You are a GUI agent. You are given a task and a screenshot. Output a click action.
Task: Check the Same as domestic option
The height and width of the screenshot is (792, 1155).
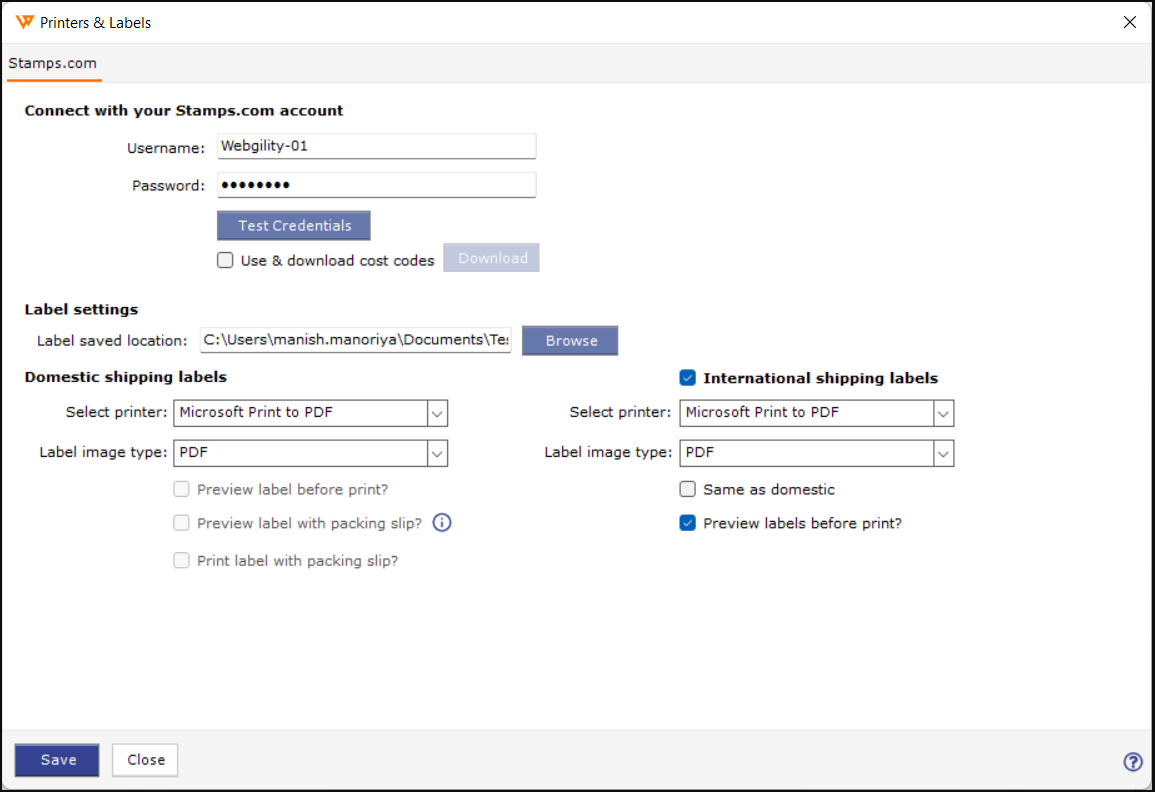[687, 490]
